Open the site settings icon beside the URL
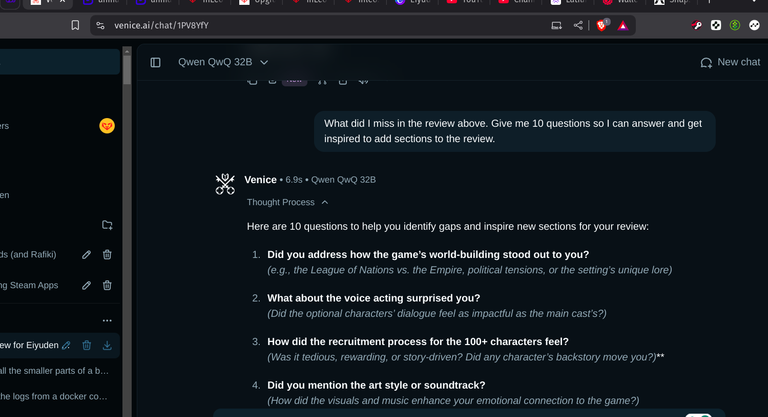 (x=100, y=25)
